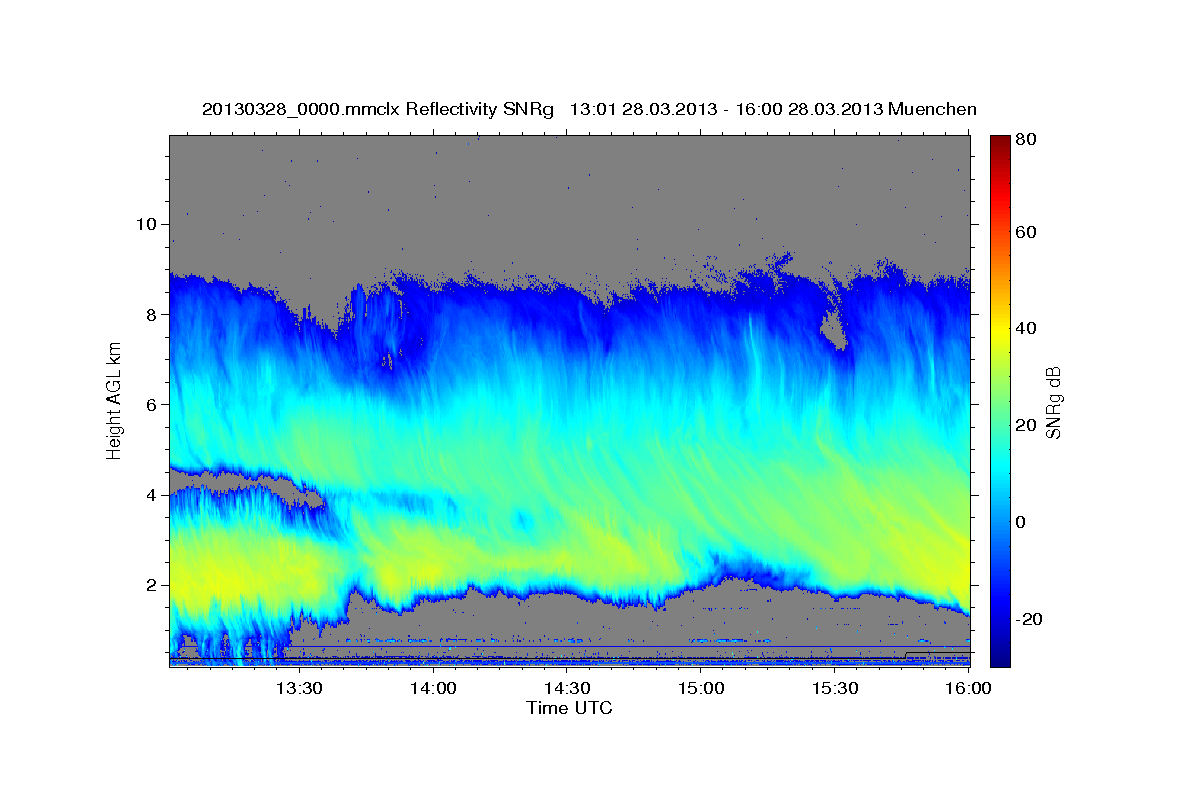
Task: Click the height tick label 10
Action: click(146, 224)
